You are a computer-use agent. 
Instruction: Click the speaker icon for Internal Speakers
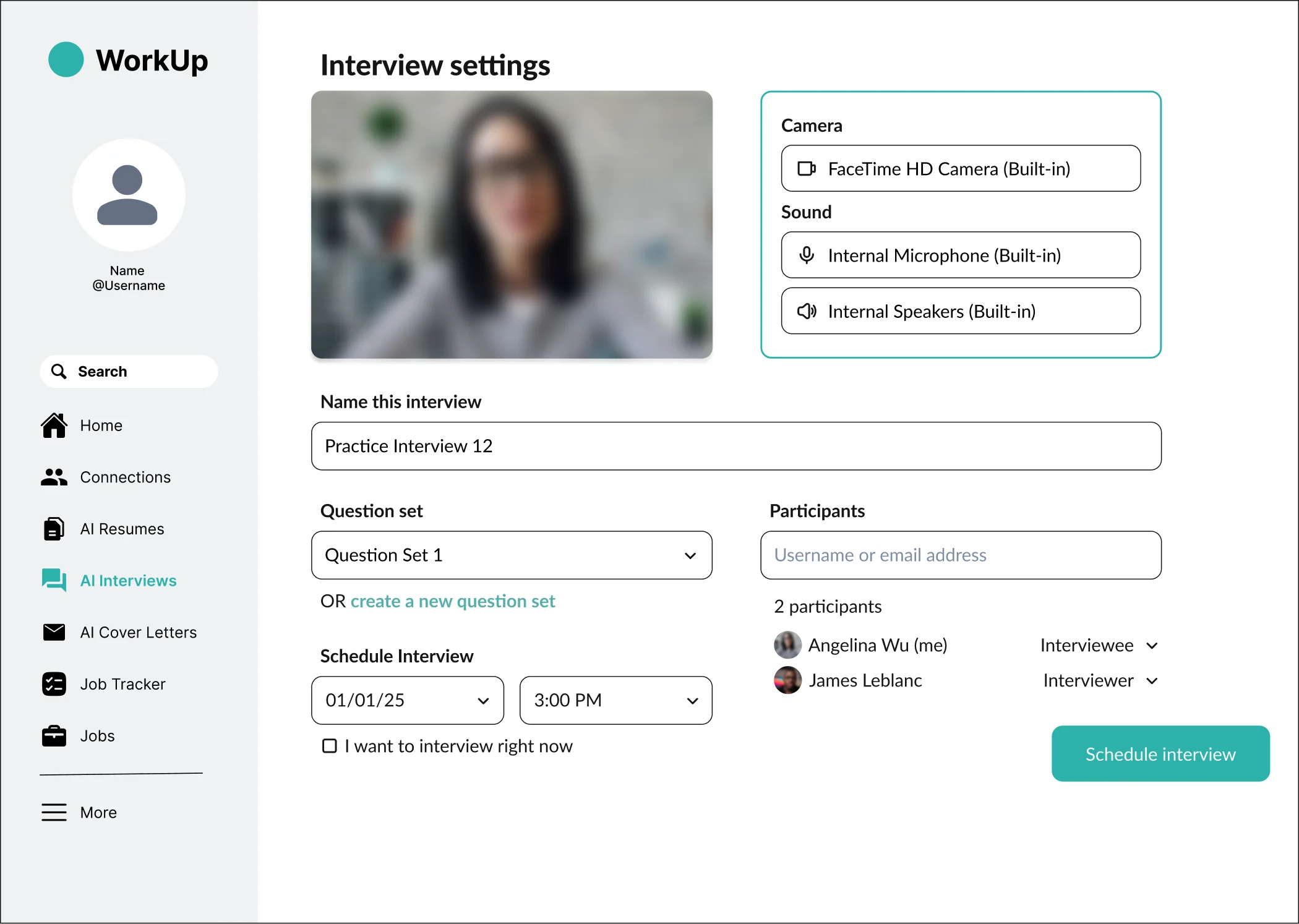pyautogui.click(x=806, y=311)
